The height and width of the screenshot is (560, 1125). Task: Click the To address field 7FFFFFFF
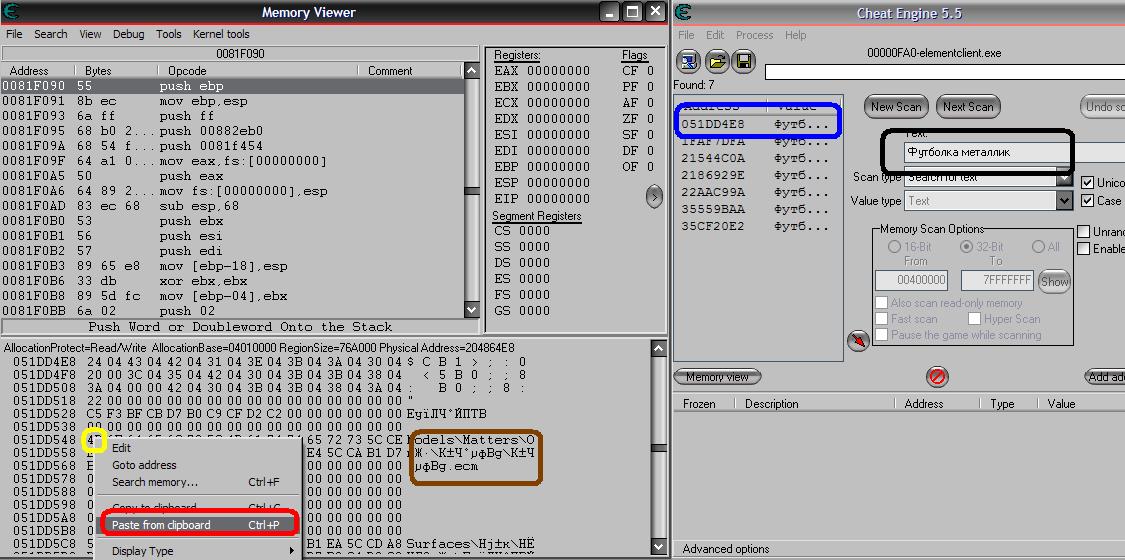pyautogui.click(x=997, y=280)
